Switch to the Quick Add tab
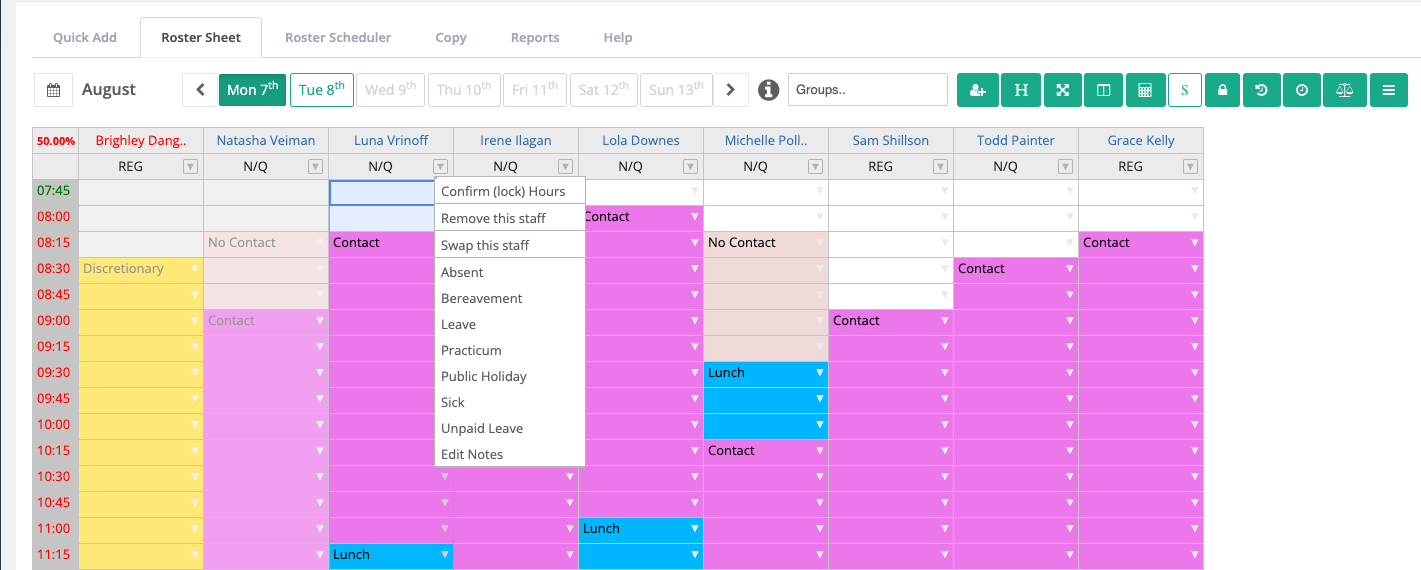The width and height of the screenshot is (1421, 570). [x=85, y=38]
